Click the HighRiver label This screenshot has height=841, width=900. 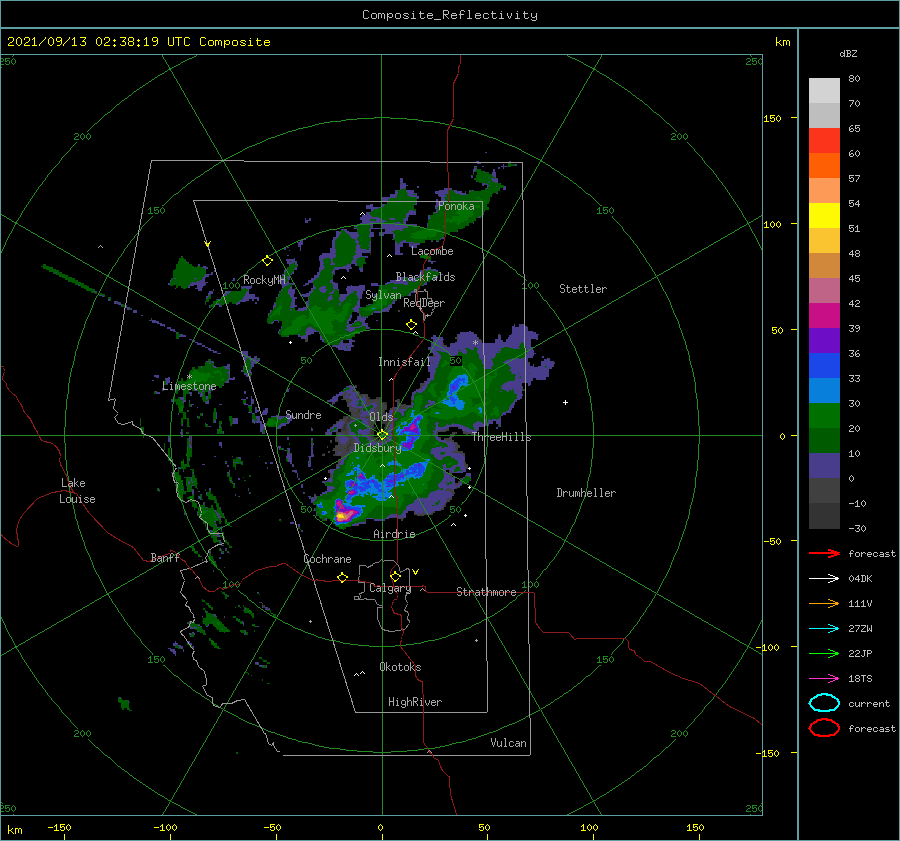[x=415, y=702]
